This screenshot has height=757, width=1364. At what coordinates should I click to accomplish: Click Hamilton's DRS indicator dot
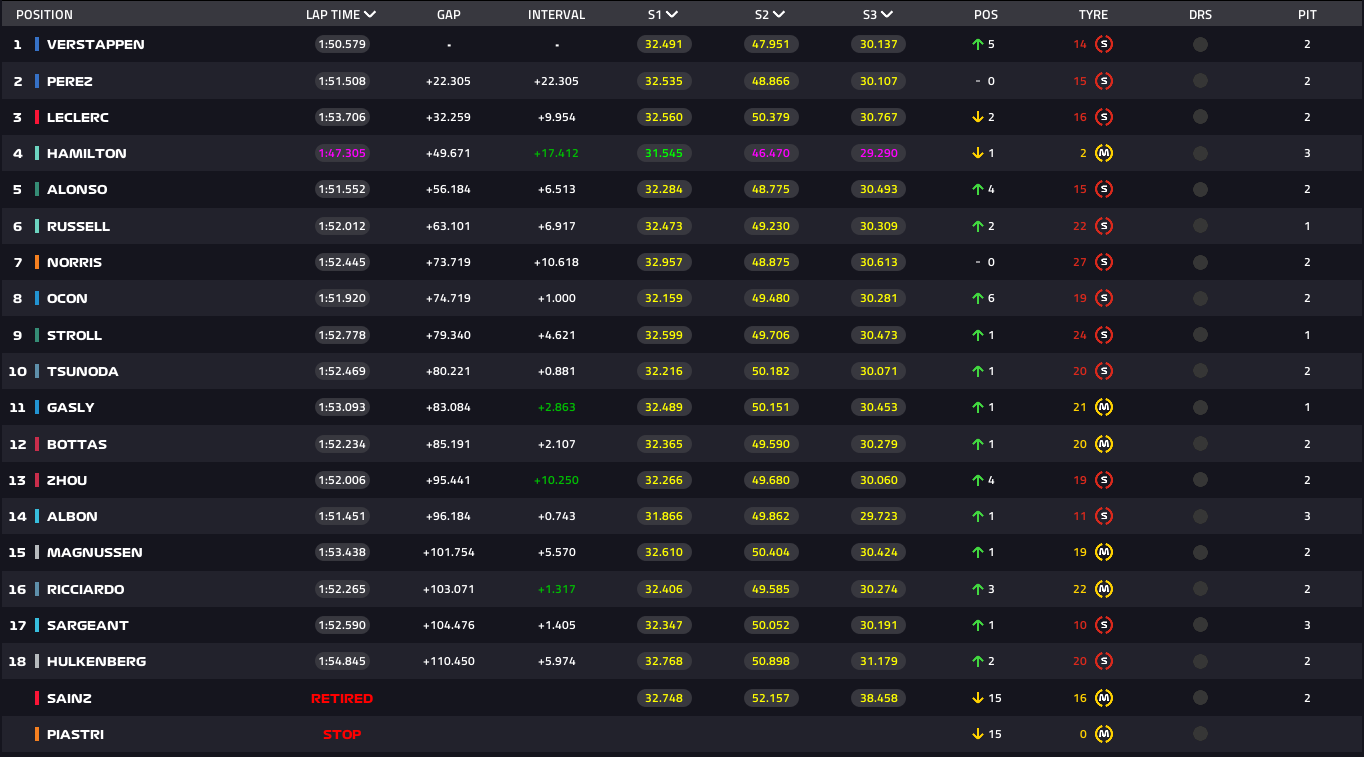pos(1200,153)
